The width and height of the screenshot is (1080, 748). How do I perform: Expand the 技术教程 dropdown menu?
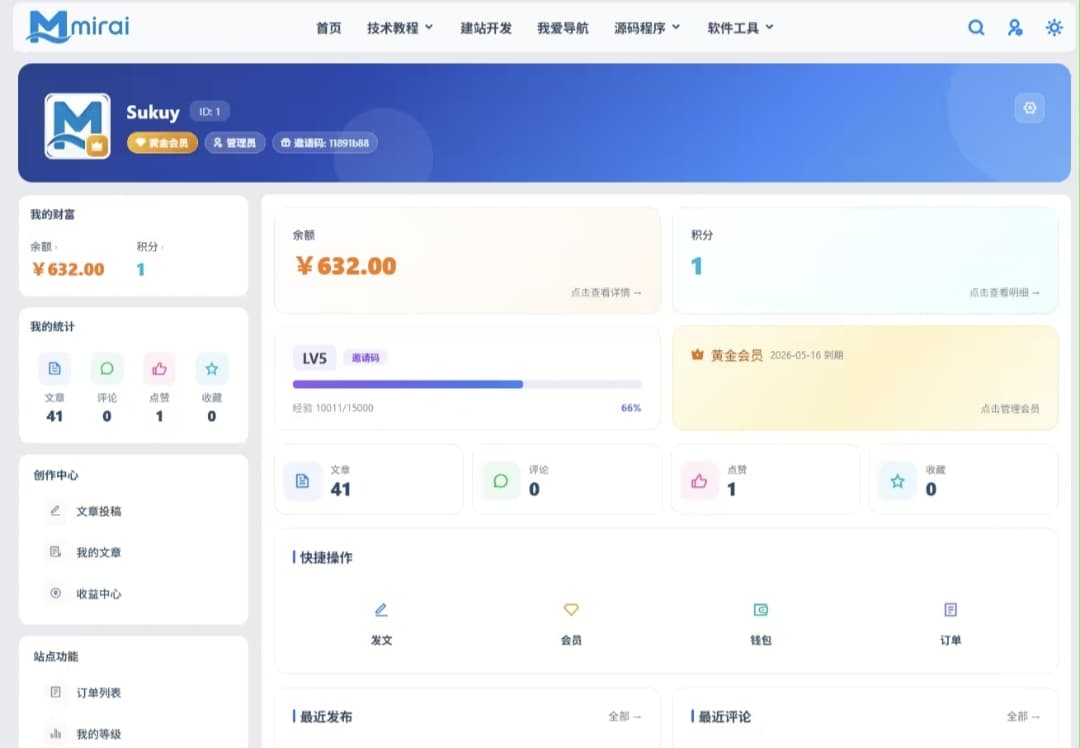(x=400, y=28)
